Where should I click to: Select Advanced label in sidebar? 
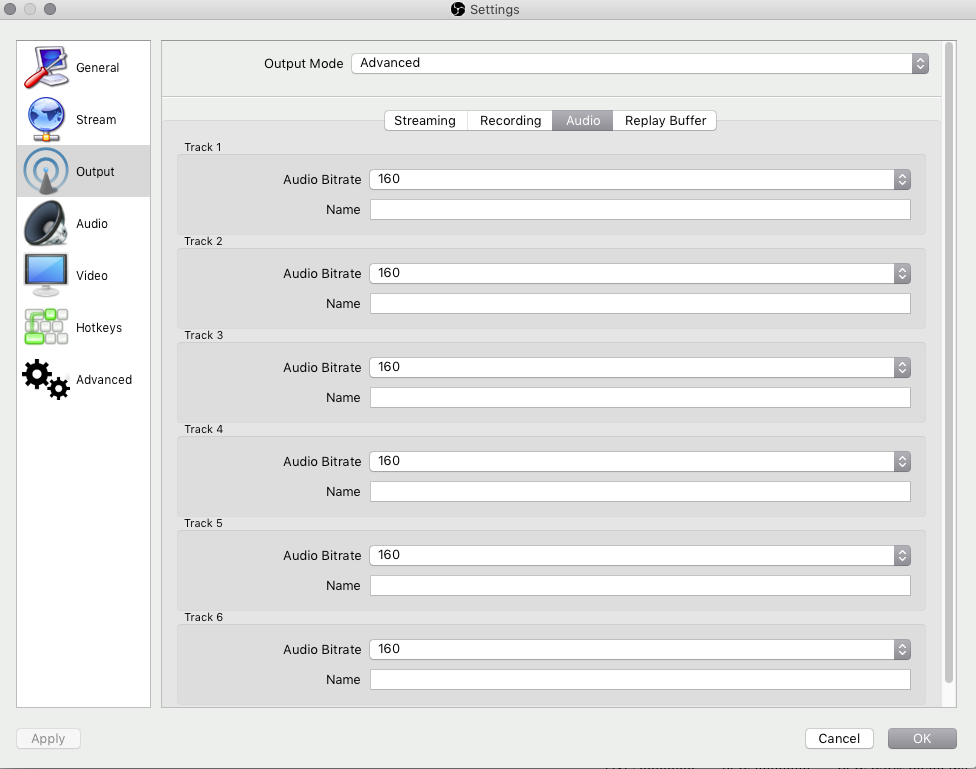(104, 380)
